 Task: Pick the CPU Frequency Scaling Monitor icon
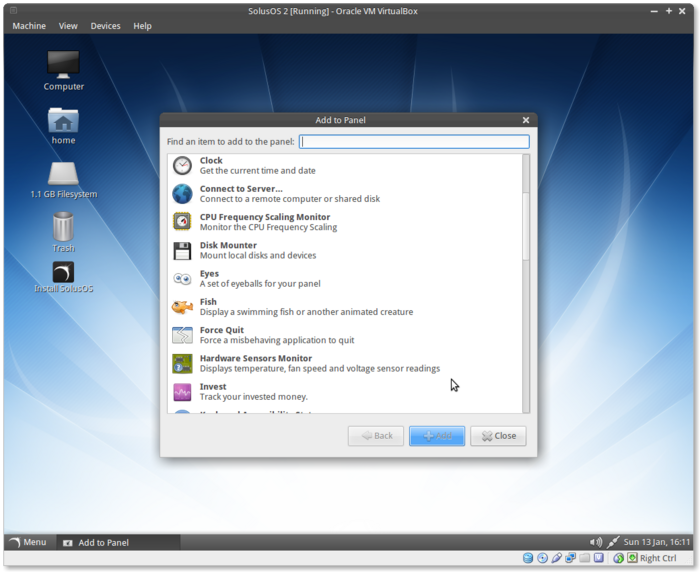tap(182, 222)
